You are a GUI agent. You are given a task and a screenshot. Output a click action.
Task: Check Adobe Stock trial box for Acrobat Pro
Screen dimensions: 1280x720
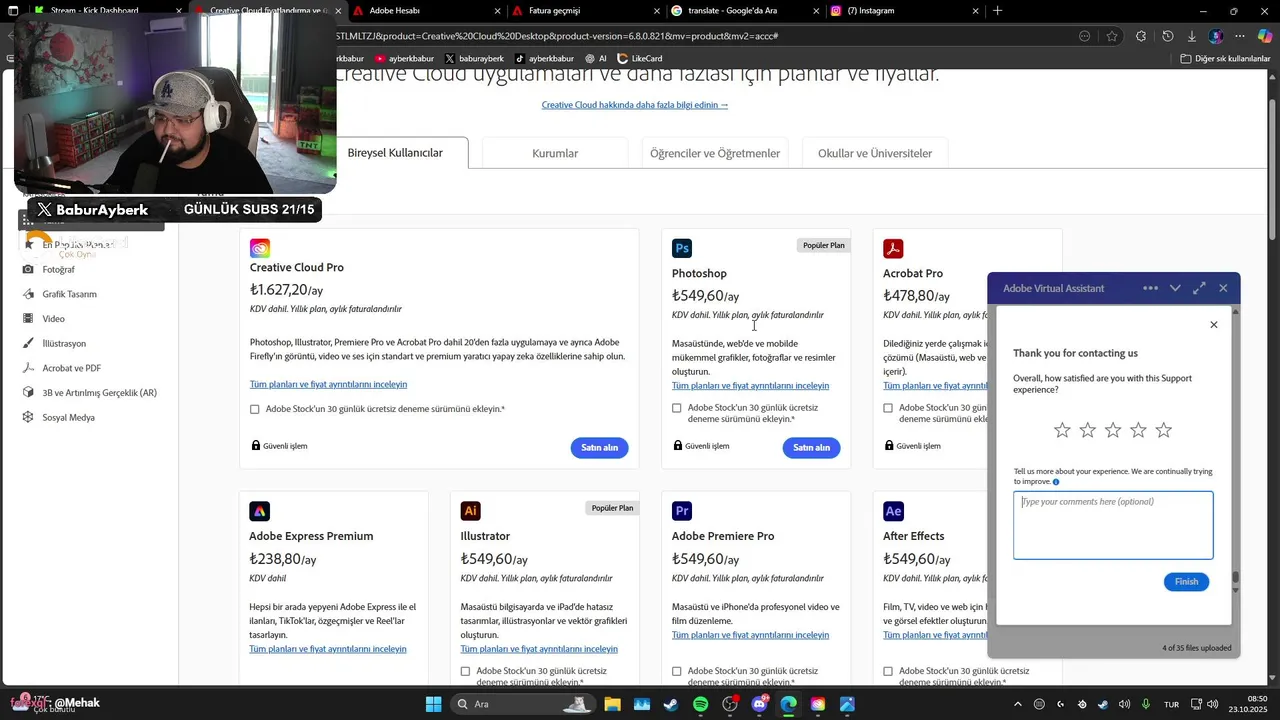[888, 408]
